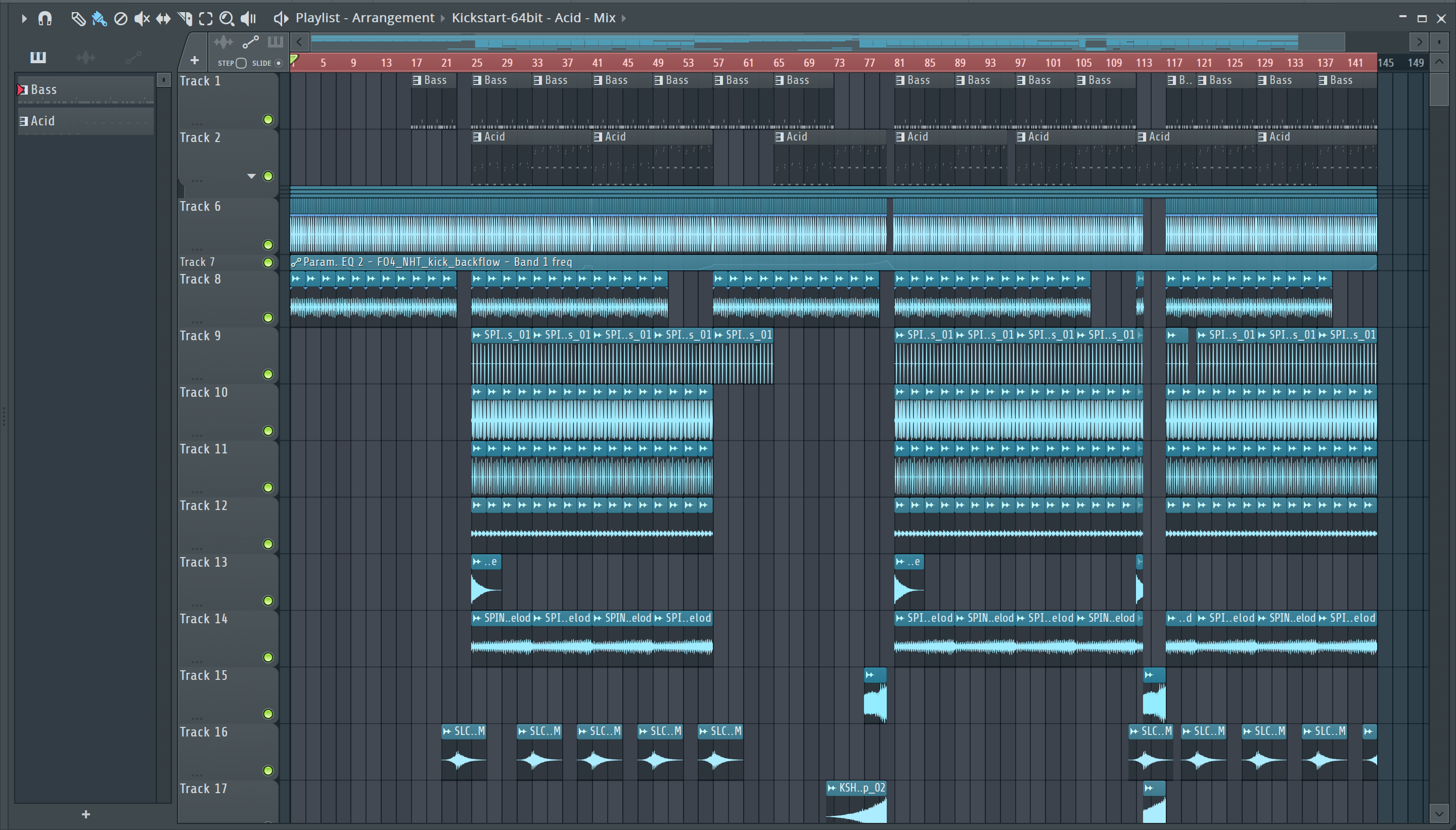Open the playlist options menu arrow
Viewport: 1456px width, 830px height.
(24, 19)
